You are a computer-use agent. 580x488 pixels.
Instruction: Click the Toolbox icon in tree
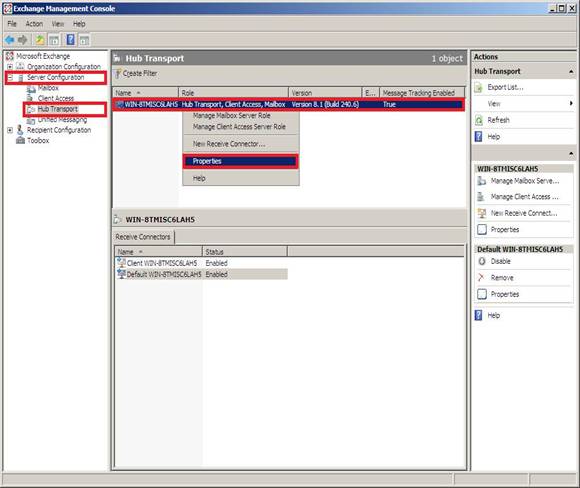(21, 140)
